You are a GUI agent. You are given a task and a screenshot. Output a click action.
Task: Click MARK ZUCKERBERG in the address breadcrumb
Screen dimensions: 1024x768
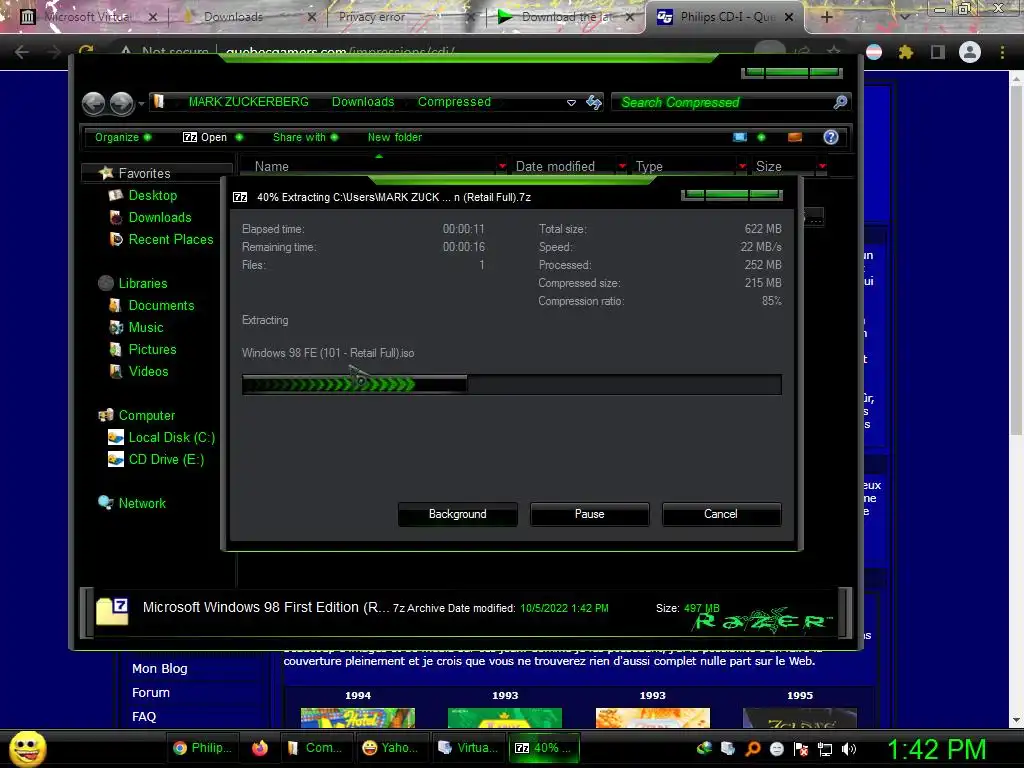pos(248,102)
